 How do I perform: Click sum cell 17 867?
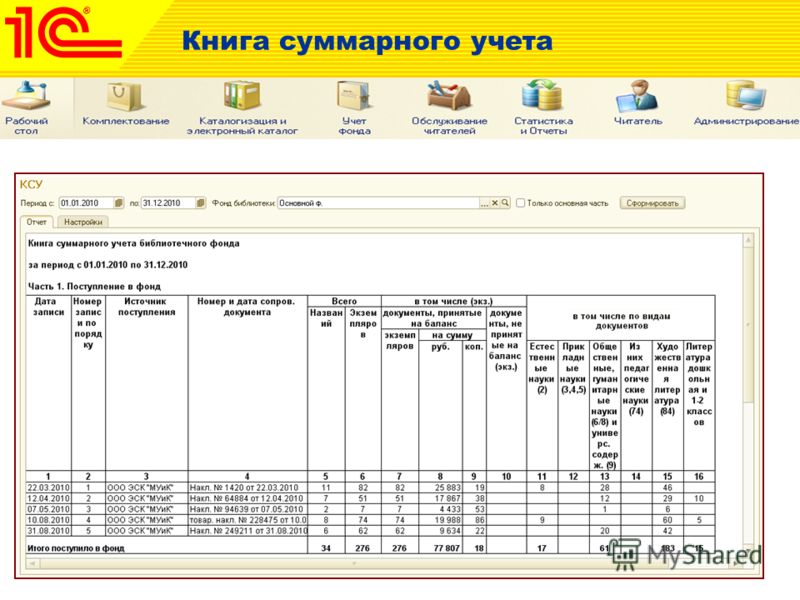(x=440, y=498)
